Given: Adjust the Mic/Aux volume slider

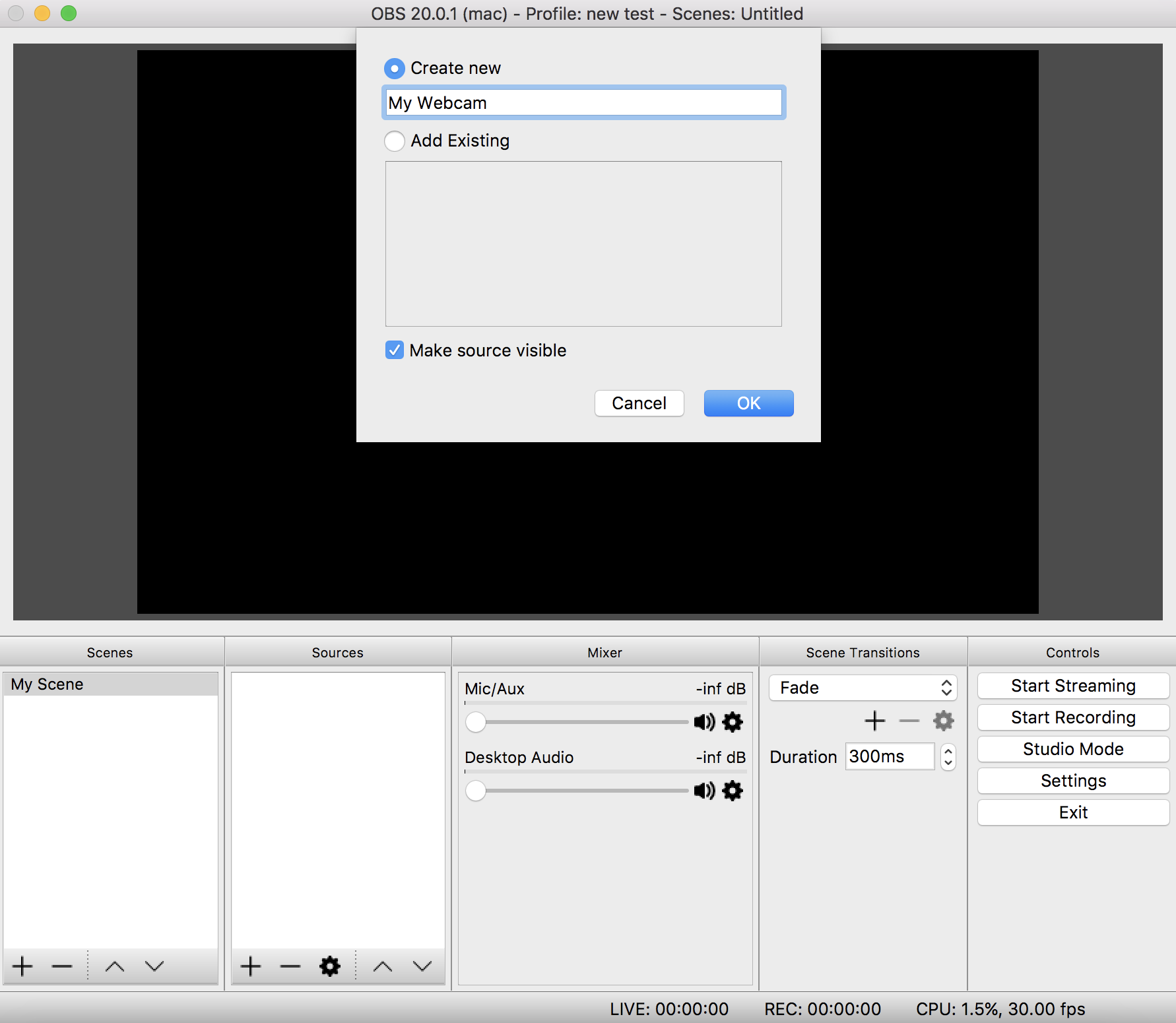Looking at the screenshot, I should 576,722.
